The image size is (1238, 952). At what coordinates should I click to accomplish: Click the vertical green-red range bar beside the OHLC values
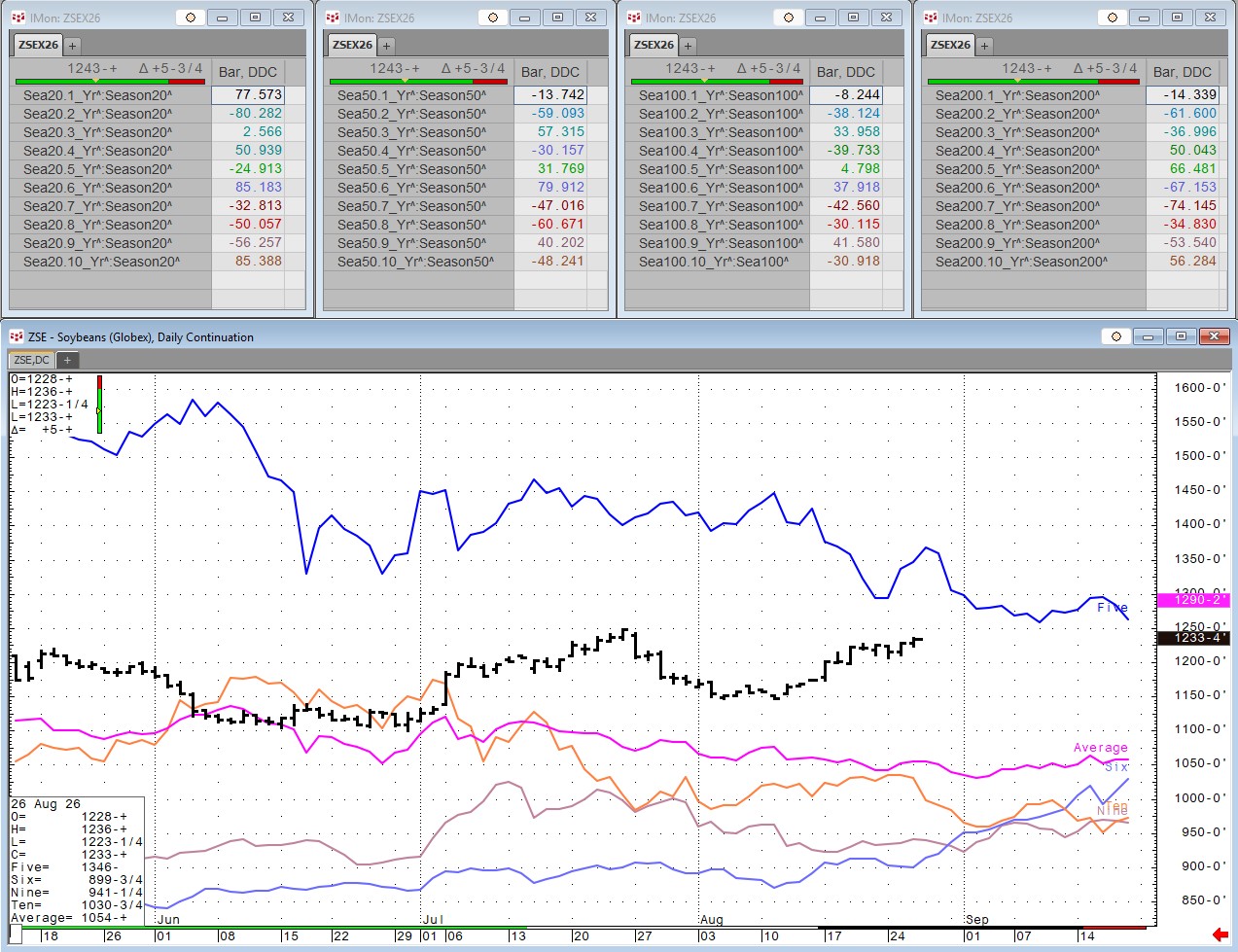click(x=99, y=405)
